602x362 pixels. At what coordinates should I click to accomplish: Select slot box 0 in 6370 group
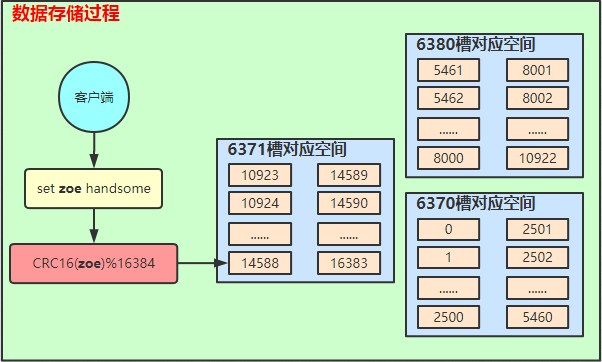click(448, 230)
